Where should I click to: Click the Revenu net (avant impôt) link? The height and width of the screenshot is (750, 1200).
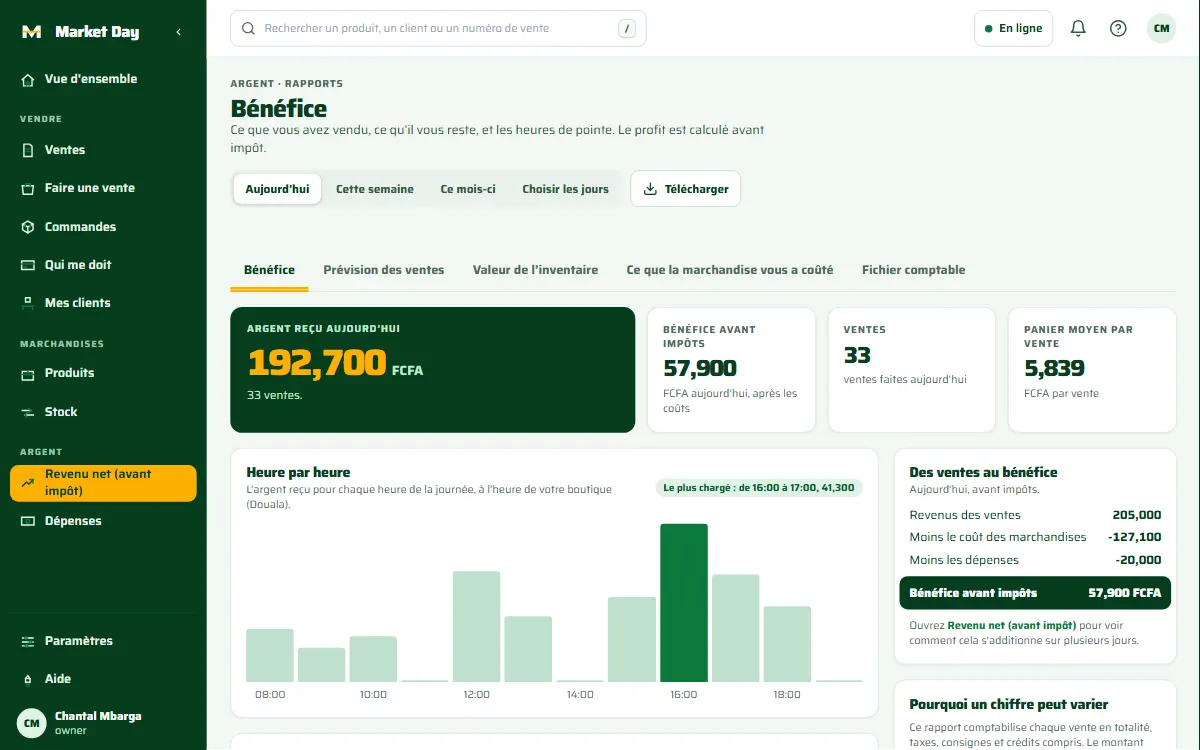pyautogui.click(x=1012, y=626)
